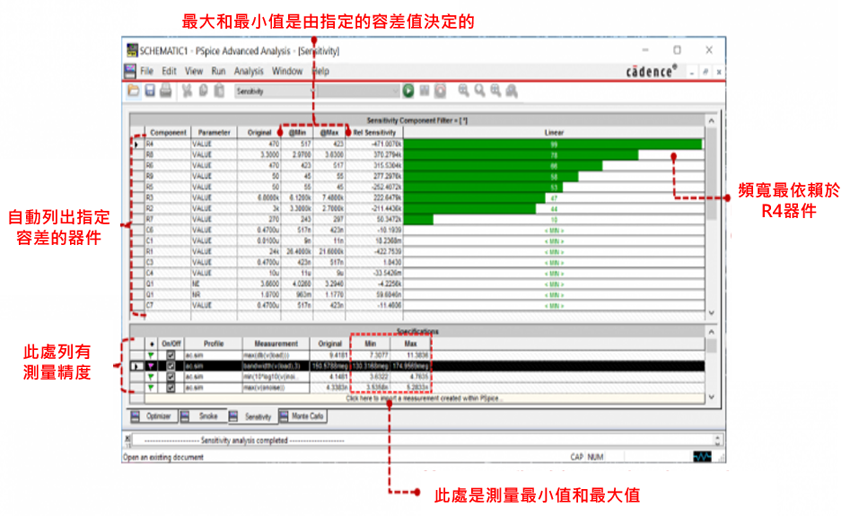Image resolution: width=850 pixels, height=516 pixels.
Task: Open the Sensitivity analysis type dropdown
Action: (274, 91)
